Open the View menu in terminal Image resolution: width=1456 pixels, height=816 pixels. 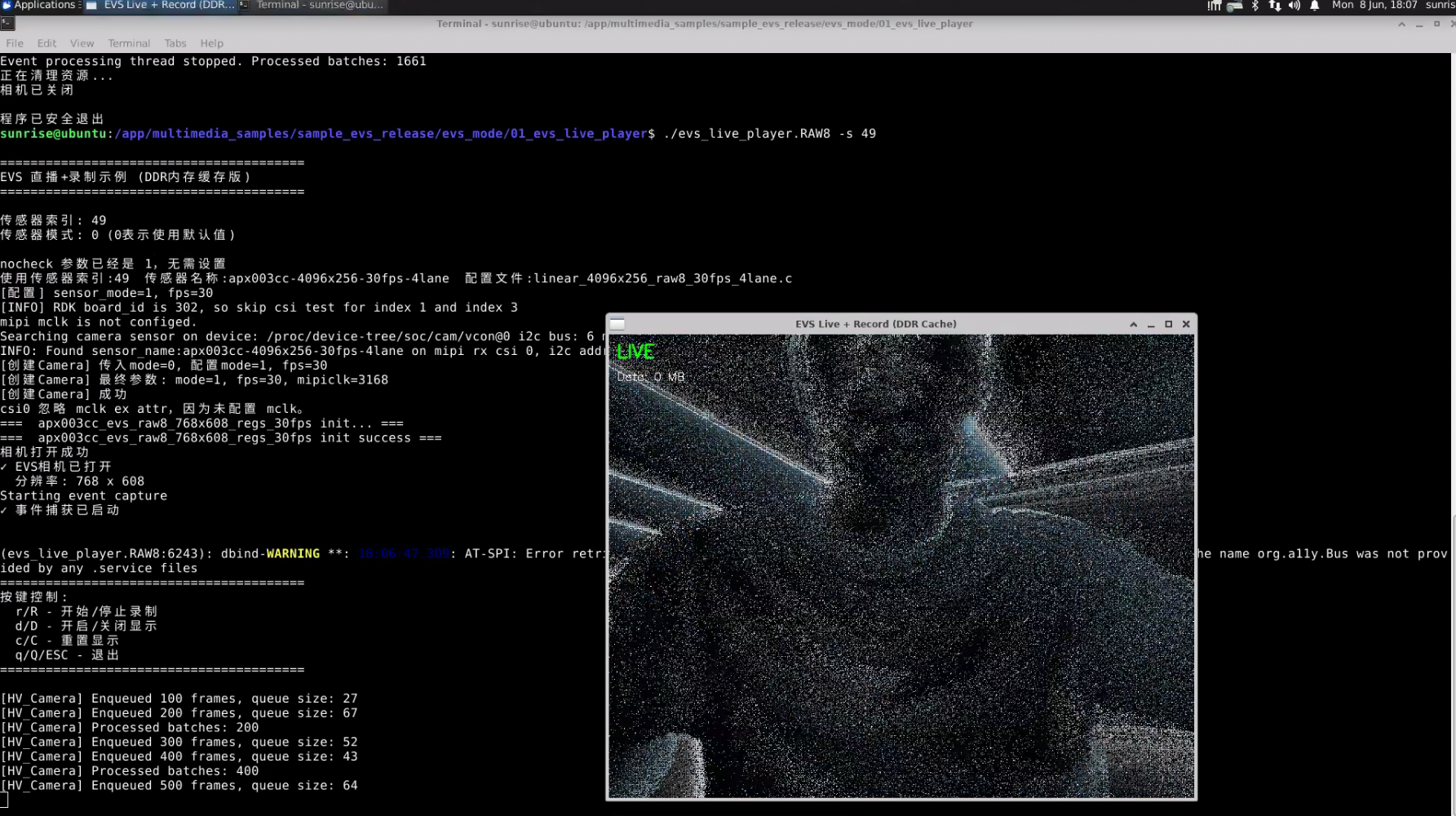pyautogui.click(x=82, y=43)
